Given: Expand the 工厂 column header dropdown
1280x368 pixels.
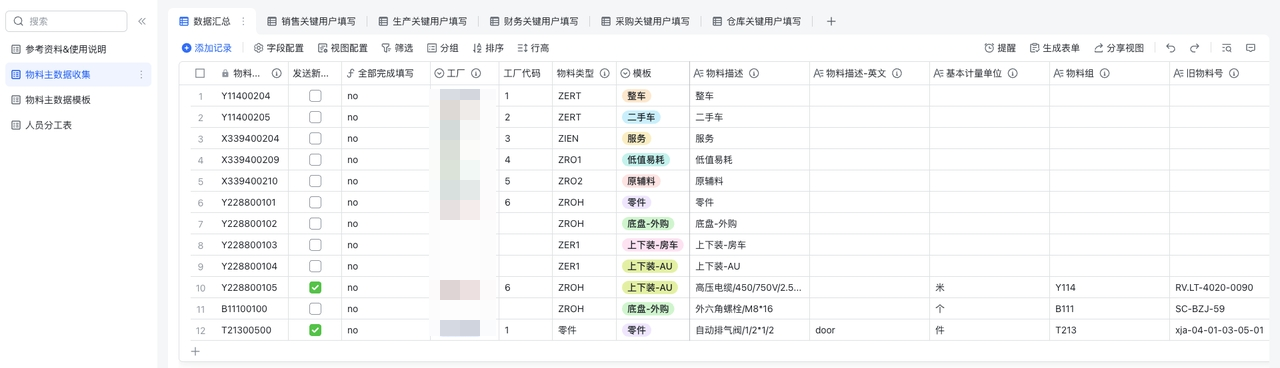Looking at the screenshot, I should [439, 73].
